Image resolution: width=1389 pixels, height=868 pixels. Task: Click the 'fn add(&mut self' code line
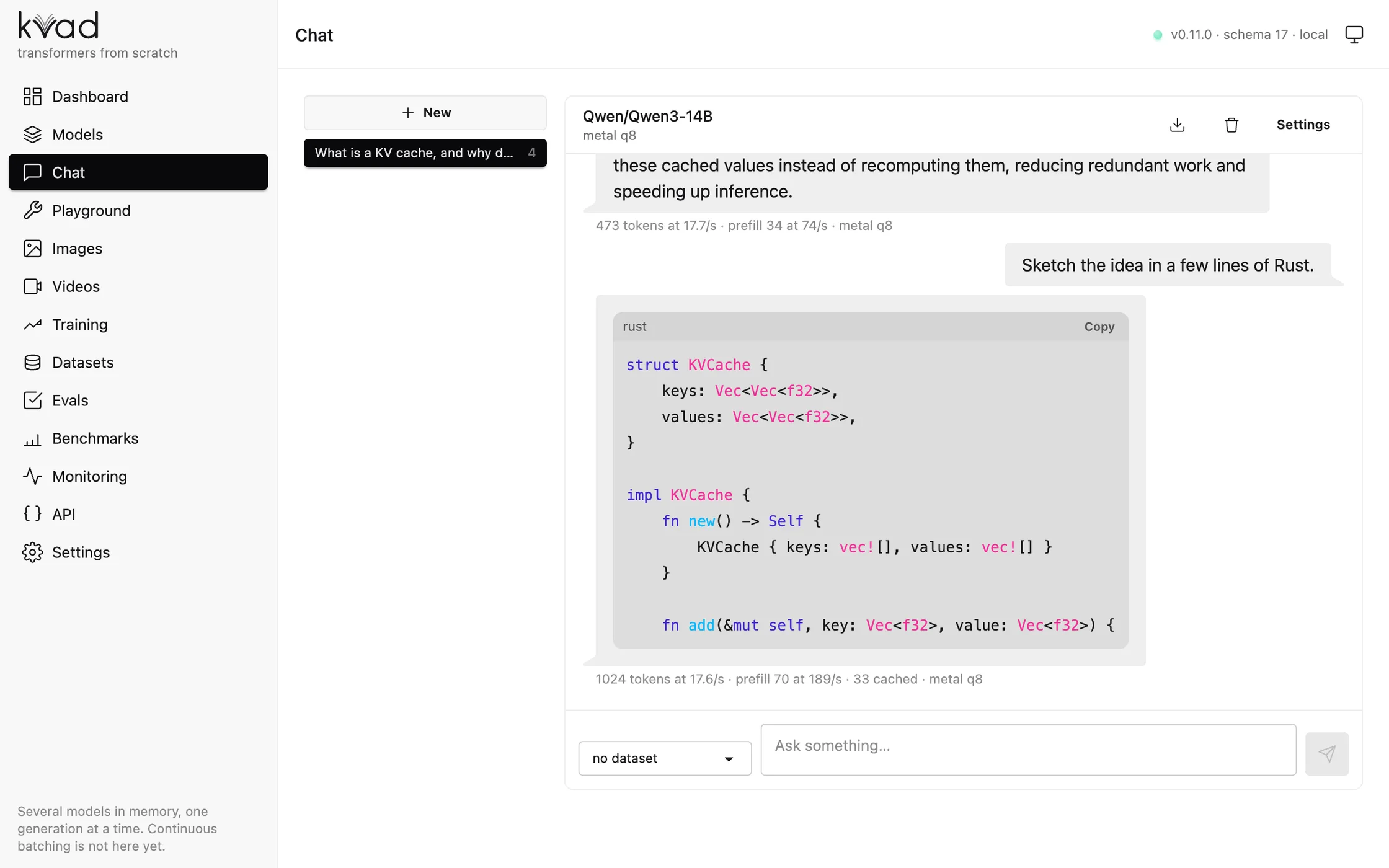[888, 625]
